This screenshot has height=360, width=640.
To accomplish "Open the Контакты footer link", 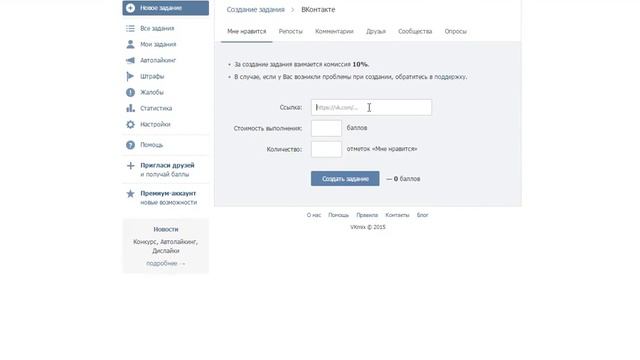I will click(397, 215).
